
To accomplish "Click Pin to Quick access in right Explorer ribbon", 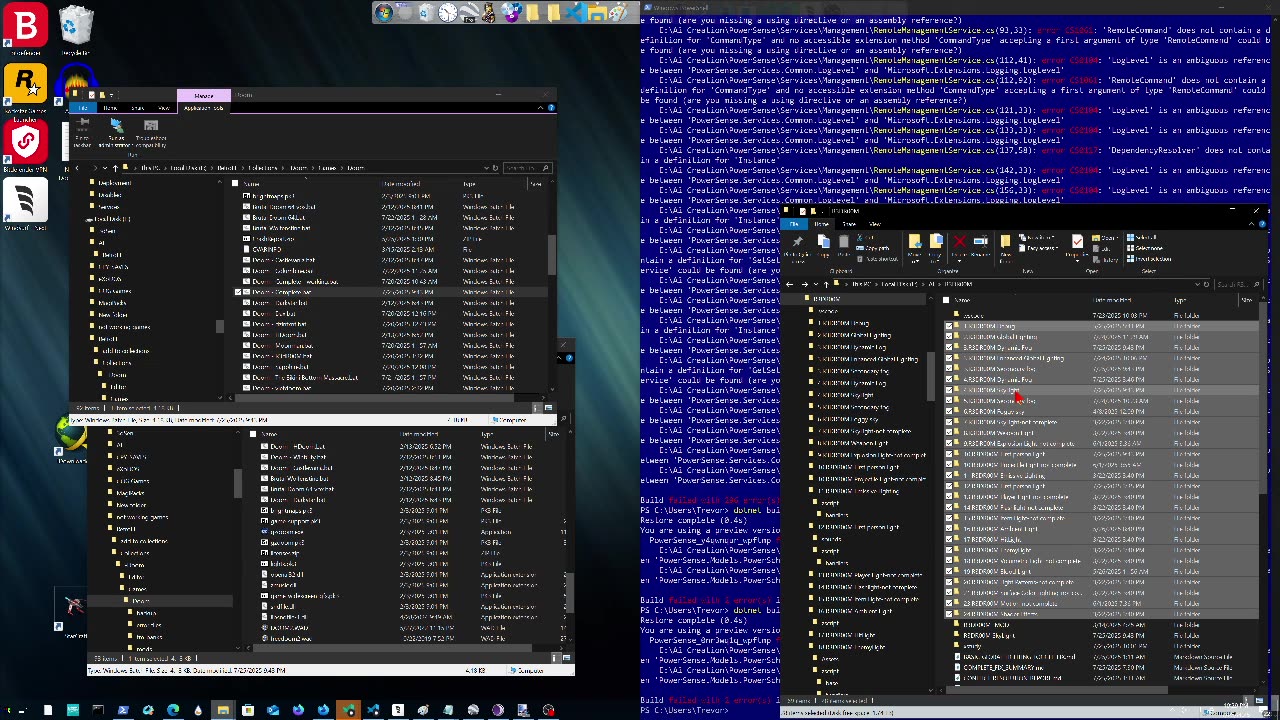I will click(x=798, y=247).
